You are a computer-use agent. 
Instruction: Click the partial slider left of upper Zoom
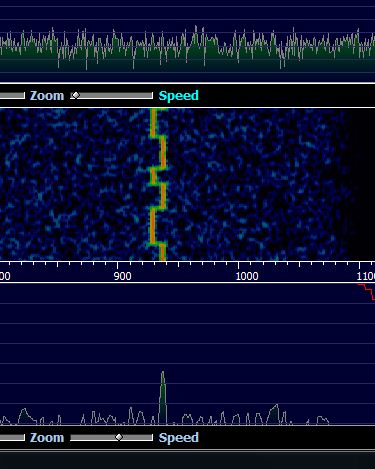coord(12,96)
